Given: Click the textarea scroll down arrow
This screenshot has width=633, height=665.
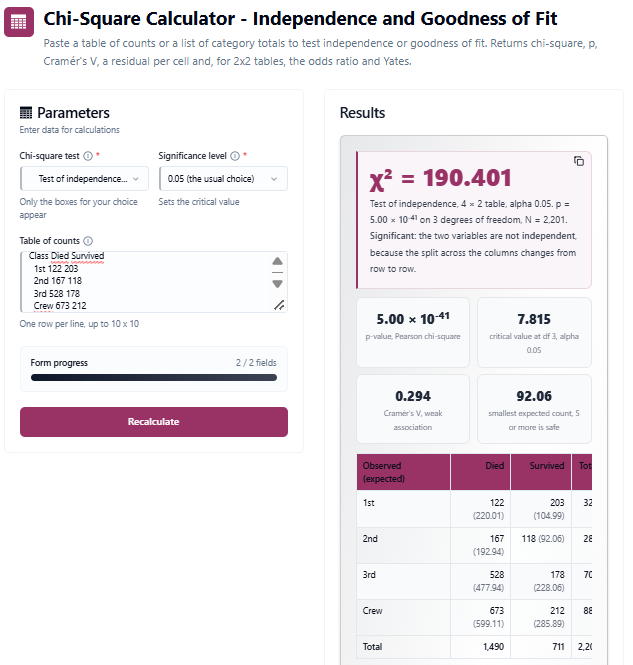Looking at the screenshot, I should 277,284.
